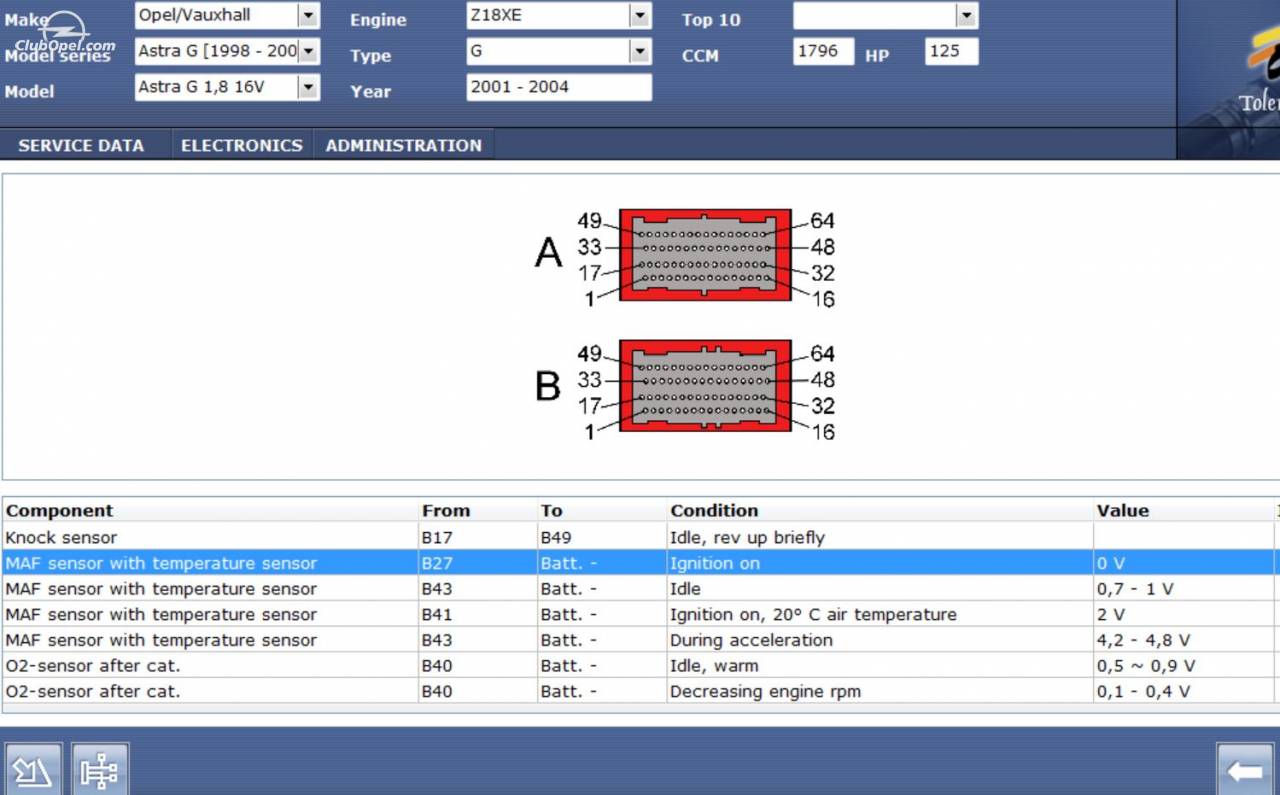Select O2-sensor row Decreasing engine rpm
Image resolution: width=1280 pixels, height=795 pixels.
pyautogui.click(x=638, y=691)
